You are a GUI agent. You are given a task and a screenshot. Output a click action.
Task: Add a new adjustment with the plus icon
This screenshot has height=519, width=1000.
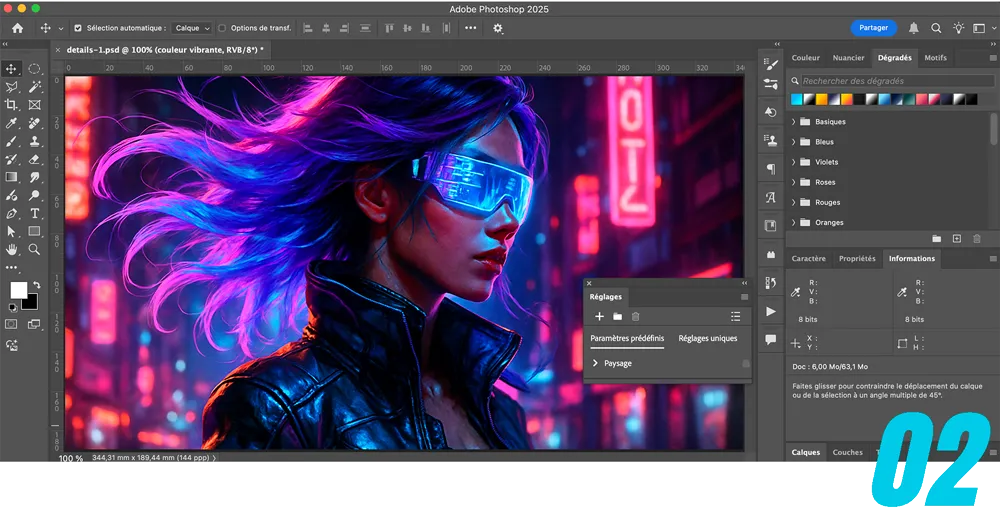point(599,316)
